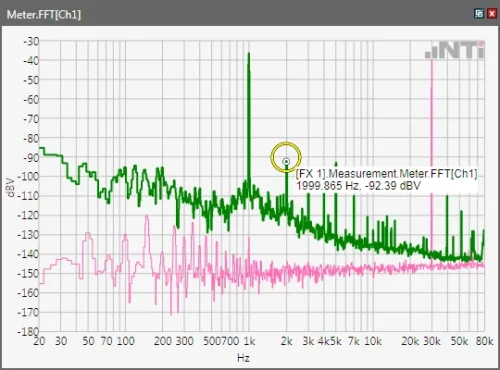This screenshot has width=500, height=370.
Task: Click the 100 label on the Hz axis
Action: [x=125, y=341]
